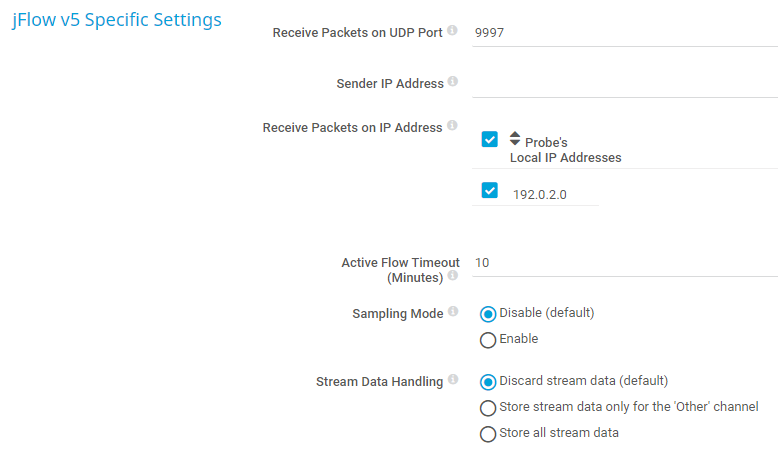
Task: Uncheck the 192.0.2.0 IP address checkbox
Action: (x=489, y=190)
